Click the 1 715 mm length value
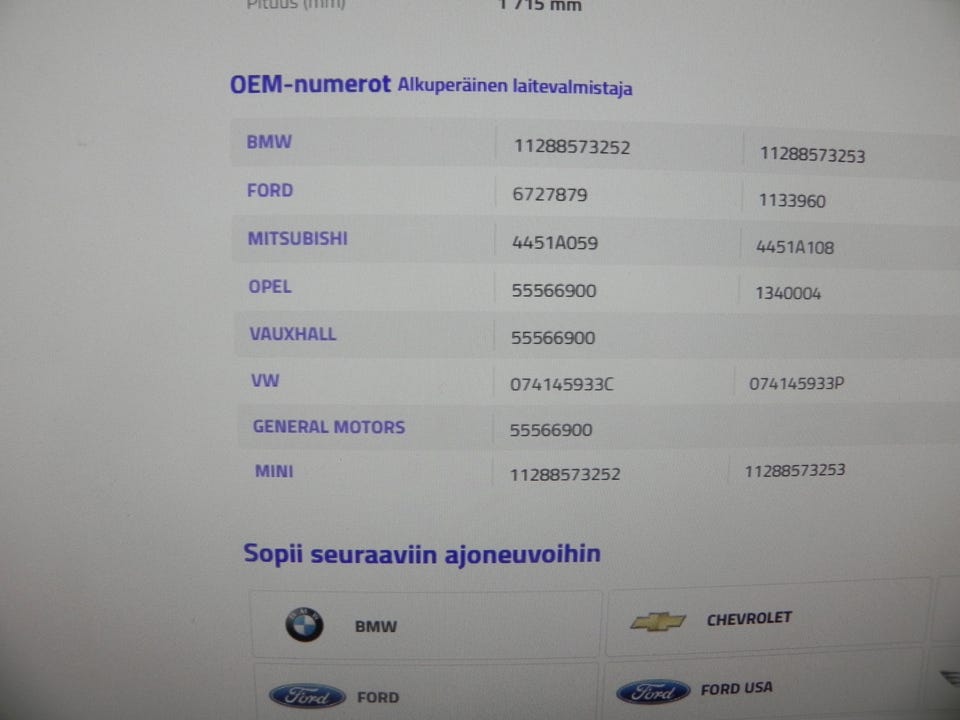The width and height of the screenshot is (960, 720). [x=539, y=6]
